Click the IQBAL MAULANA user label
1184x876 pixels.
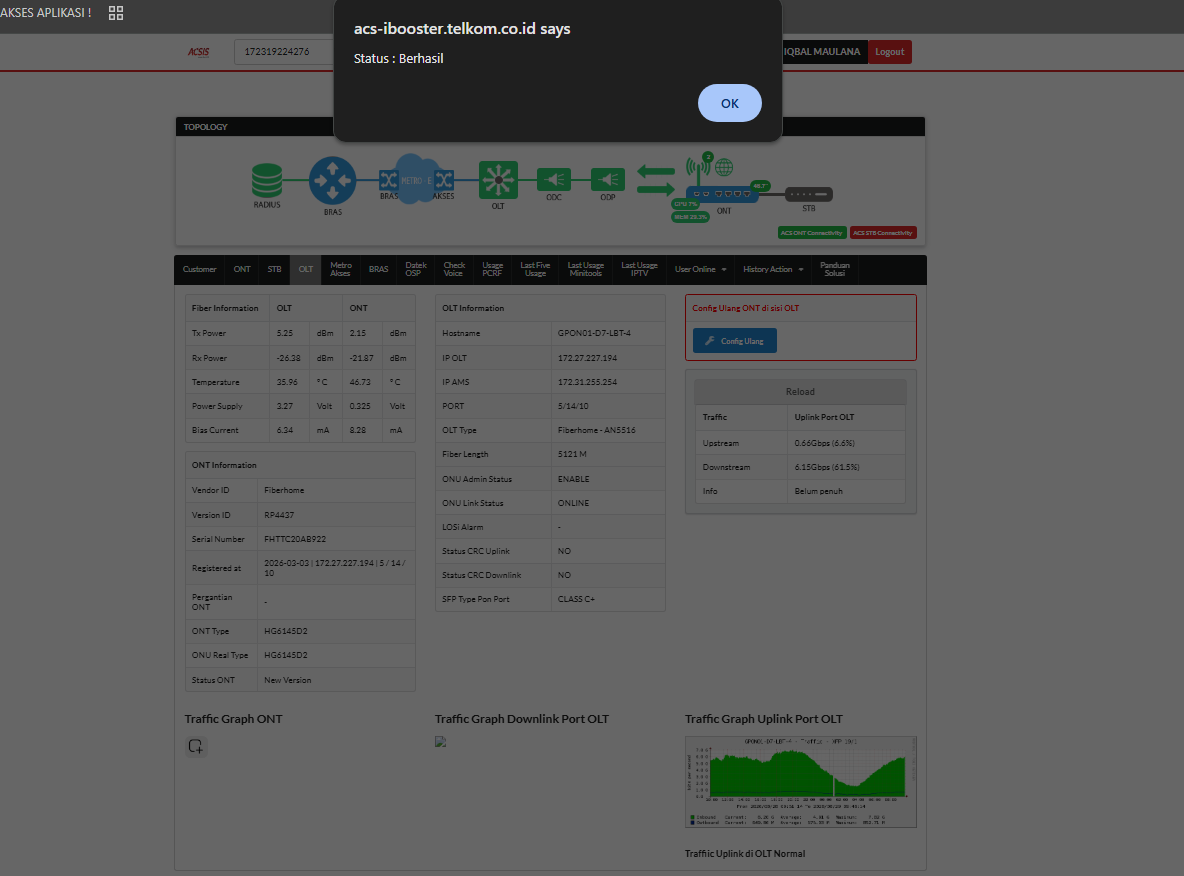tap(822, 52)
